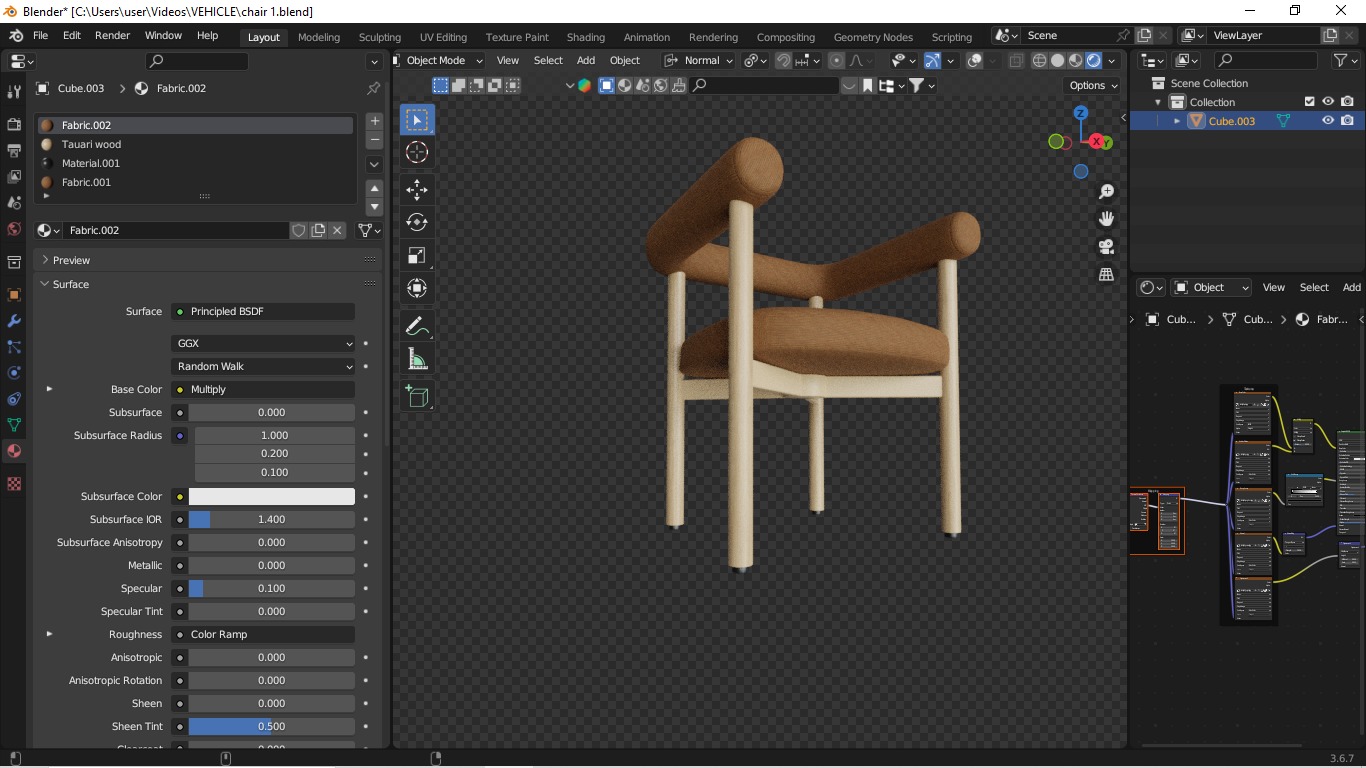Select the Annotate pencil tool
This screenshot has height=768, width=1366.
(417, 326)
